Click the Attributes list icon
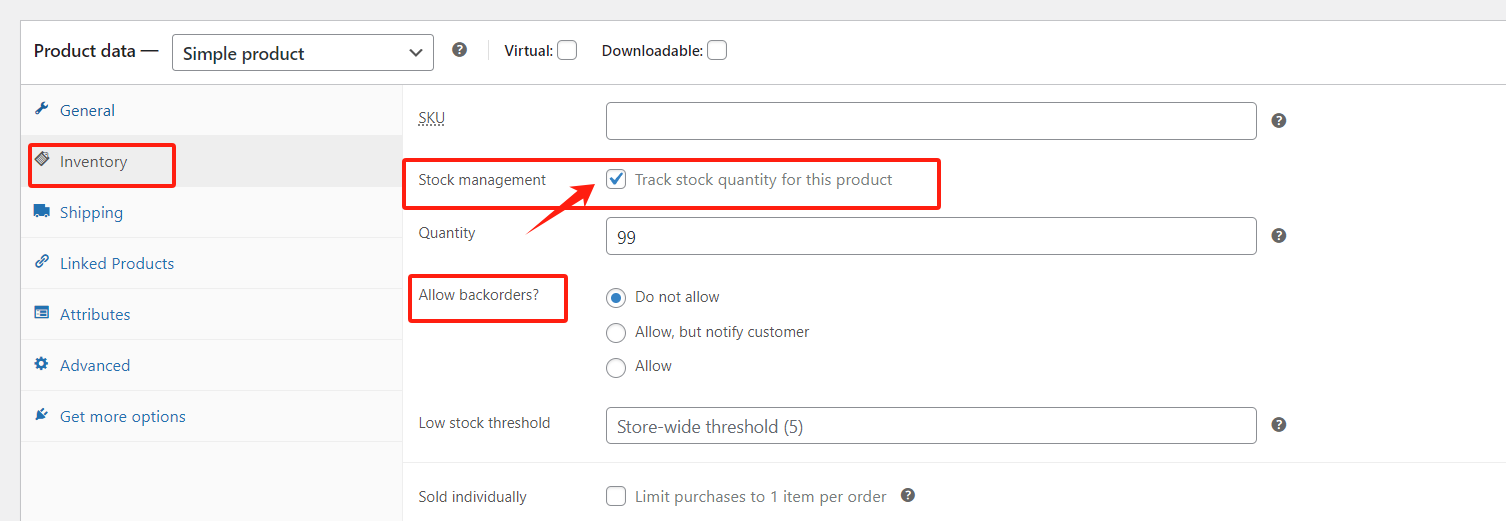Screen dimensions: 1506x521 (x=41, y=313)
